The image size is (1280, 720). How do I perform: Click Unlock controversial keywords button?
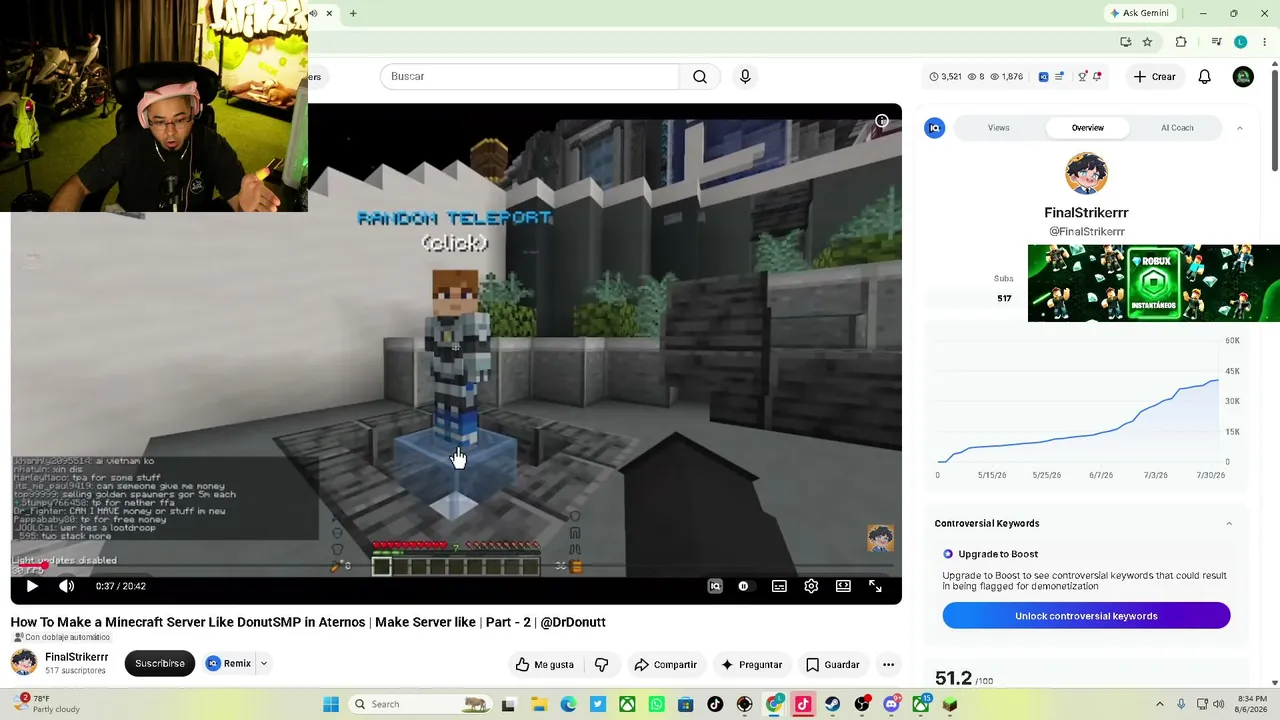[1086, 616]
